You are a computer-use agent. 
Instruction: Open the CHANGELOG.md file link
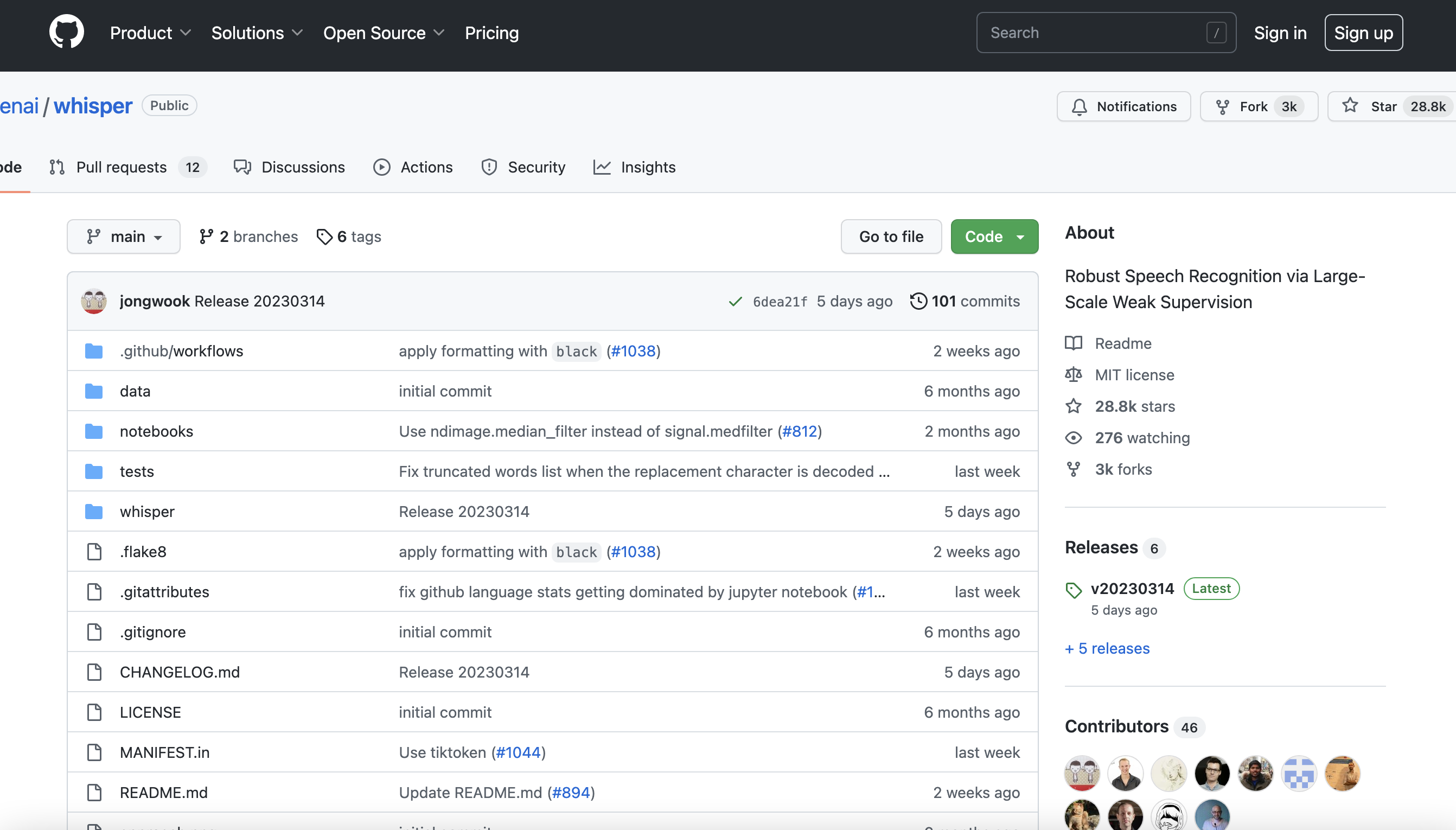[180, 672]
